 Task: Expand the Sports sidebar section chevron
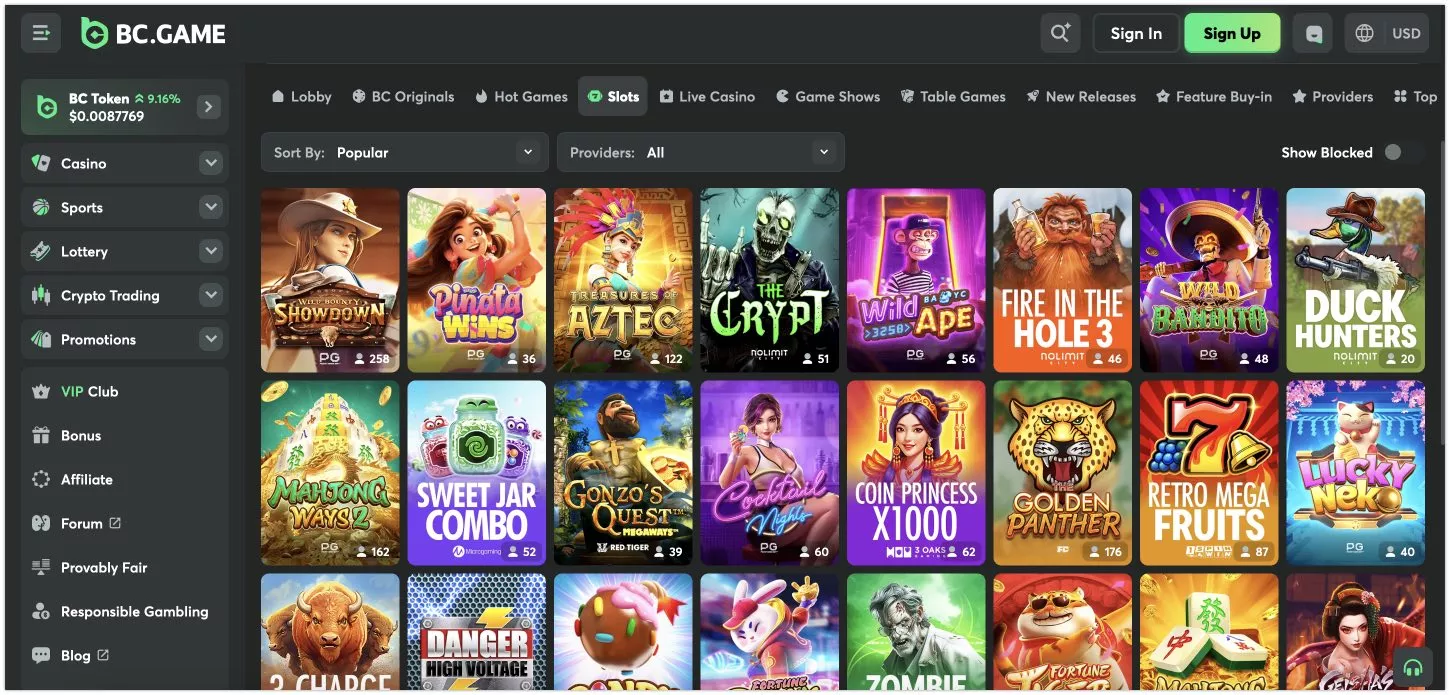(210, 207)
